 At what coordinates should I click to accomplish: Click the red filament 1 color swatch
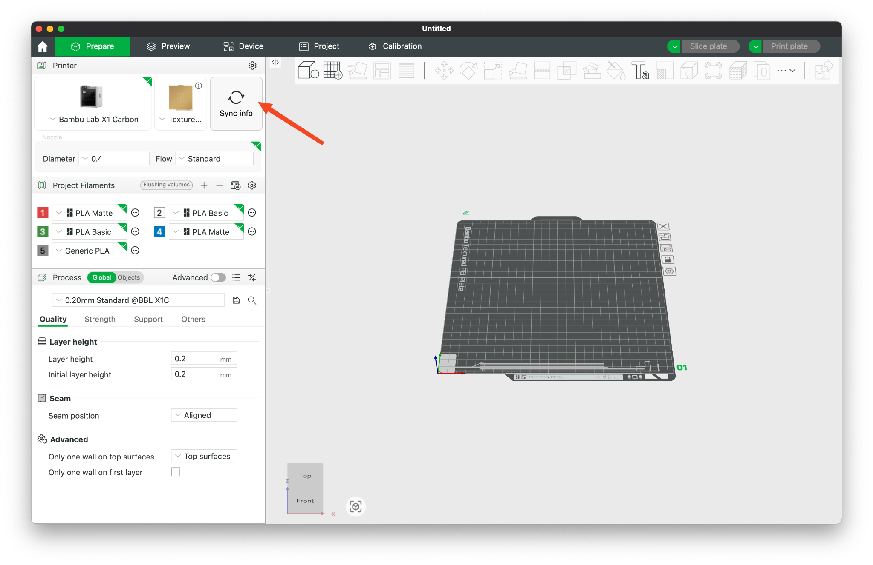click(43, 213)
